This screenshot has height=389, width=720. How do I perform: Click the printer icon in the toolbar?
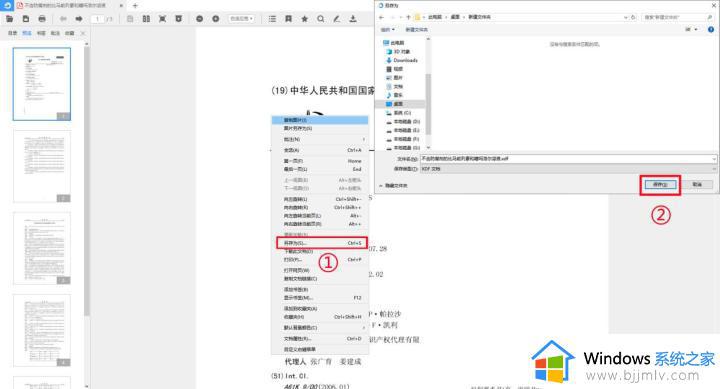click(42, 19)
